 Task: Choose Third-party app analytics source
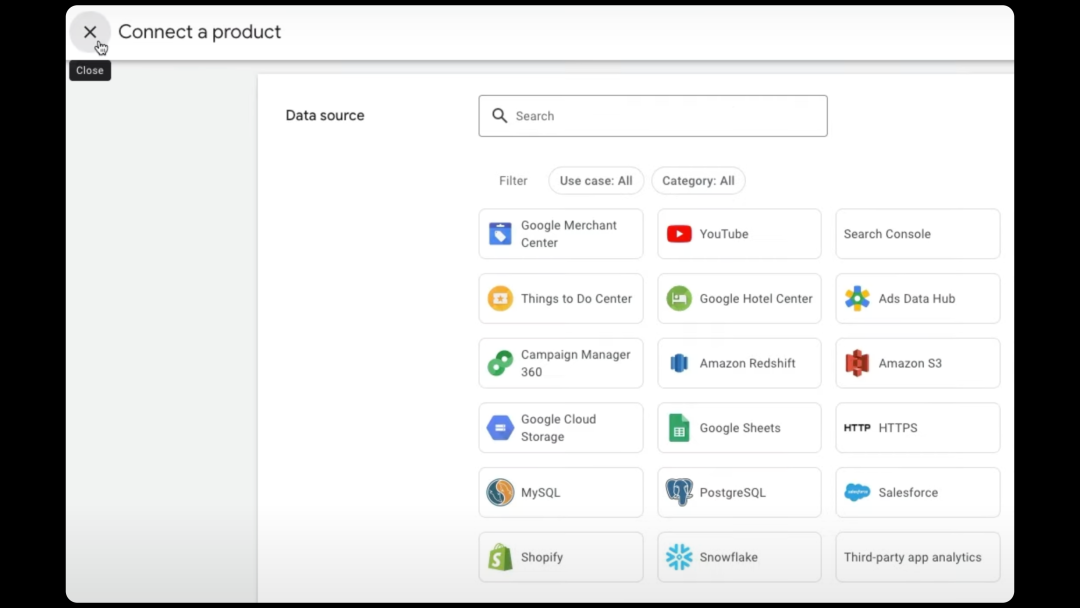click(917, 557)
